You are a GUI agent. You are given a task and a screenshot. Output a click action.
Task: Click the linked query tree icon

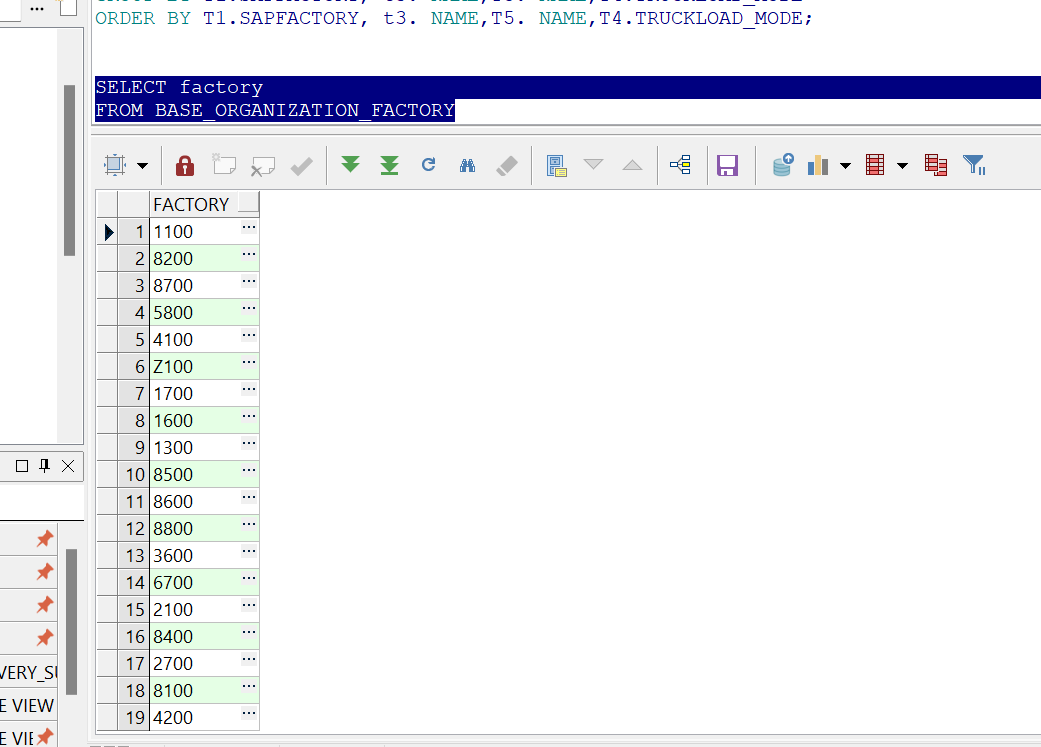[x=681, y=165]
